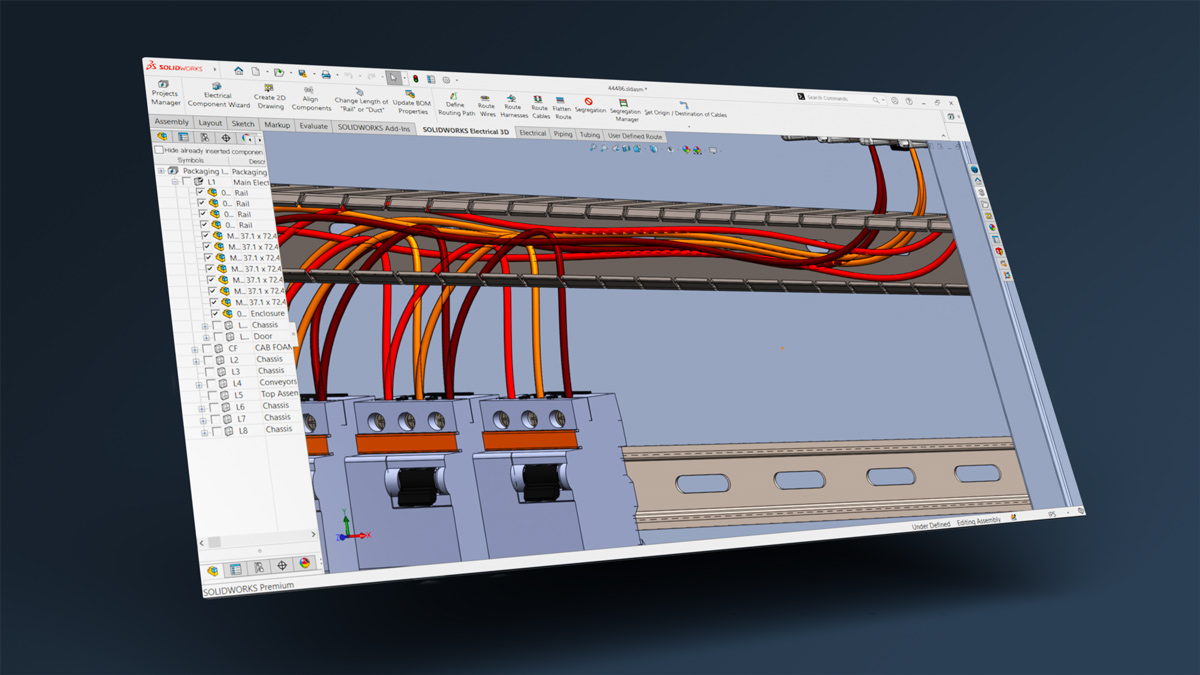Collapse the L1 Main Electrical node
1200x675 pixels.
[173, 182]
